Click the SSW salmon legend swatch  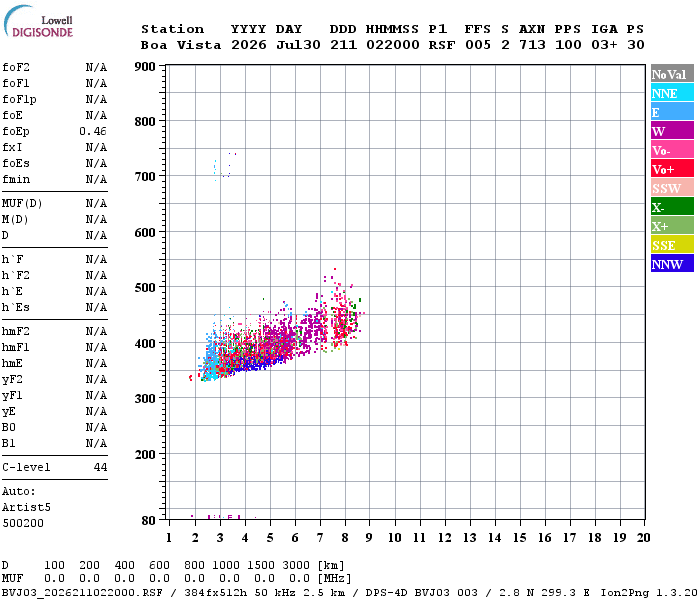pyautogui.click(x=672, y=188)
